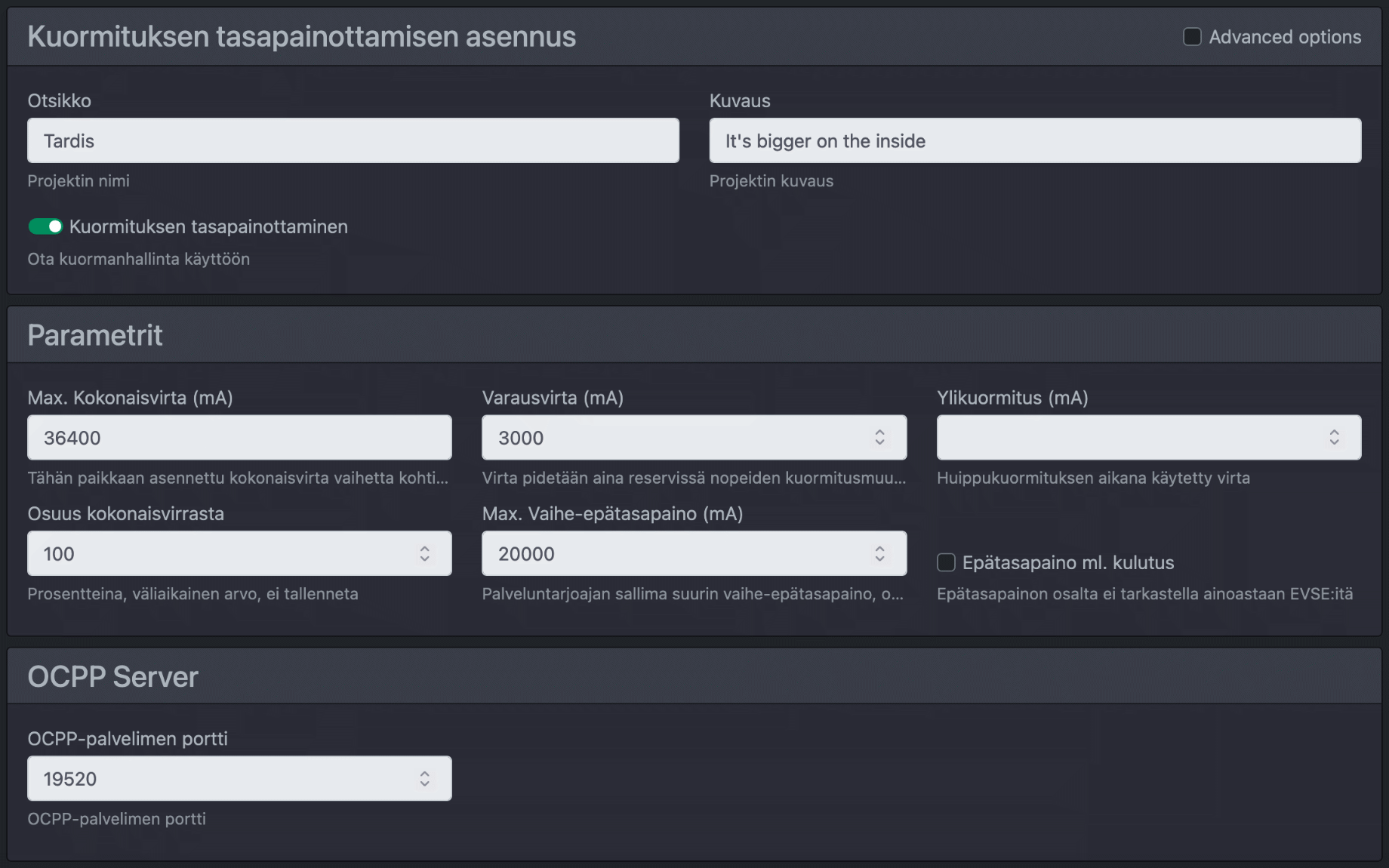Click the Advanced options label text
The width and height of the screenshot is (1389, 868).
[1284, 35]
